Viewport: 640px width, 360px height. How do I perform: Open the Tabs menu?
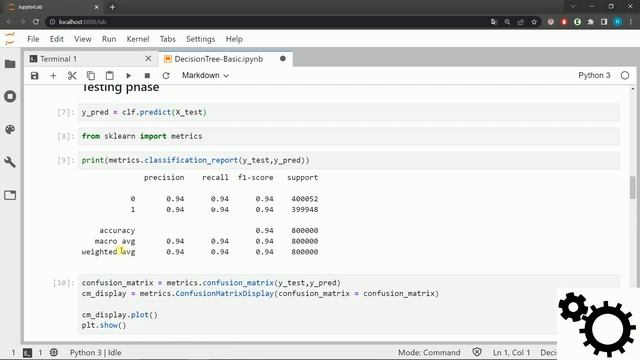[x=167, y=39]
